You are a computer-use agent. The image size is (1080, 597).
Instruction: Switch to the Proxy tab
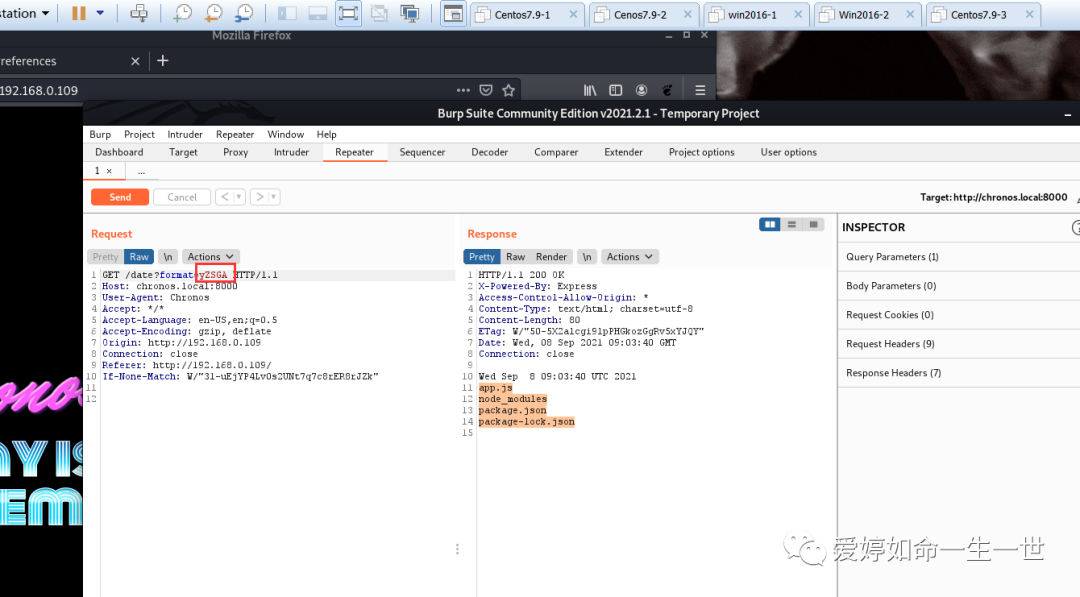pos(236,152)
